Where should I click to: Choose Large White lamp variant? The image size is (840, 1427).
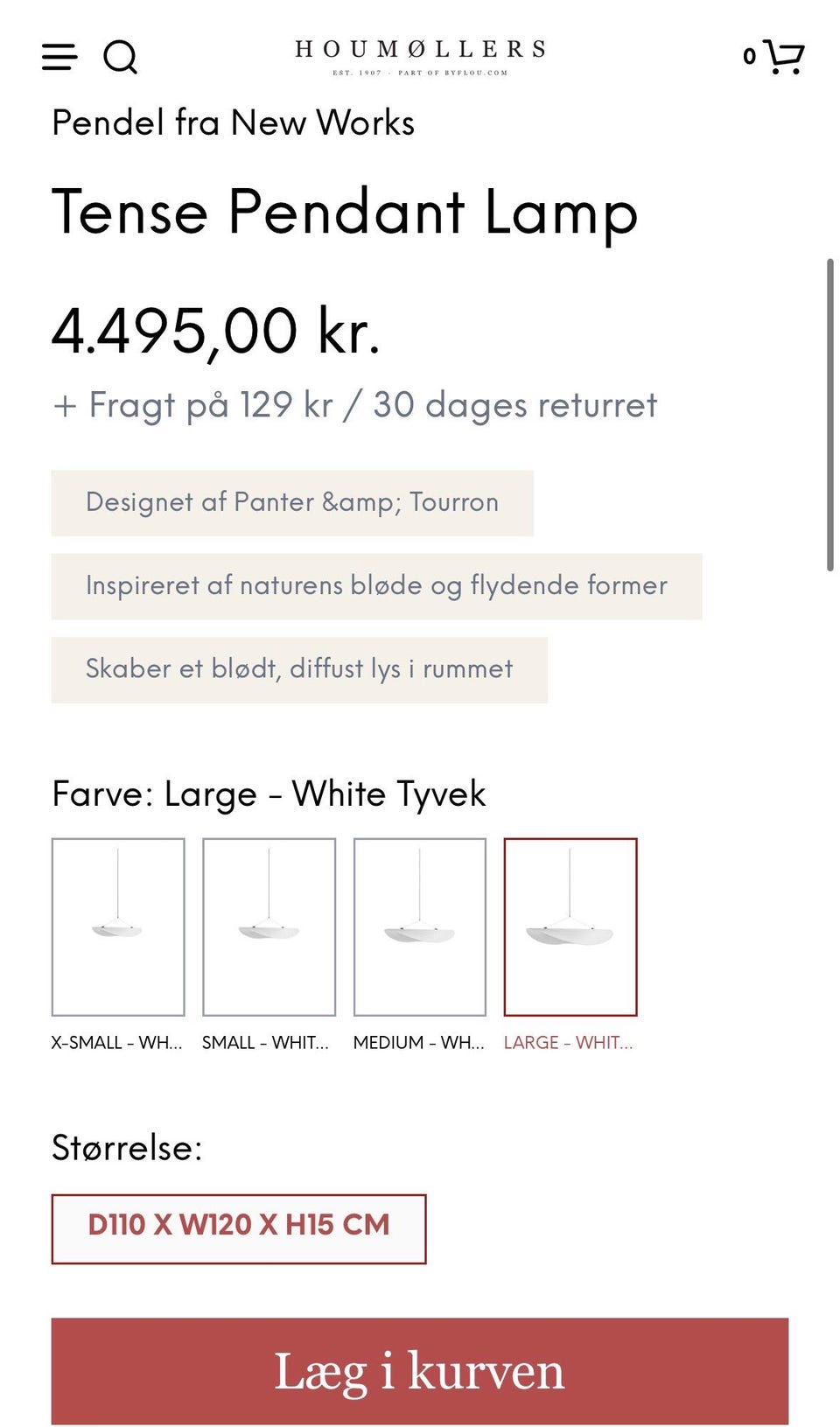pos(570,927)
